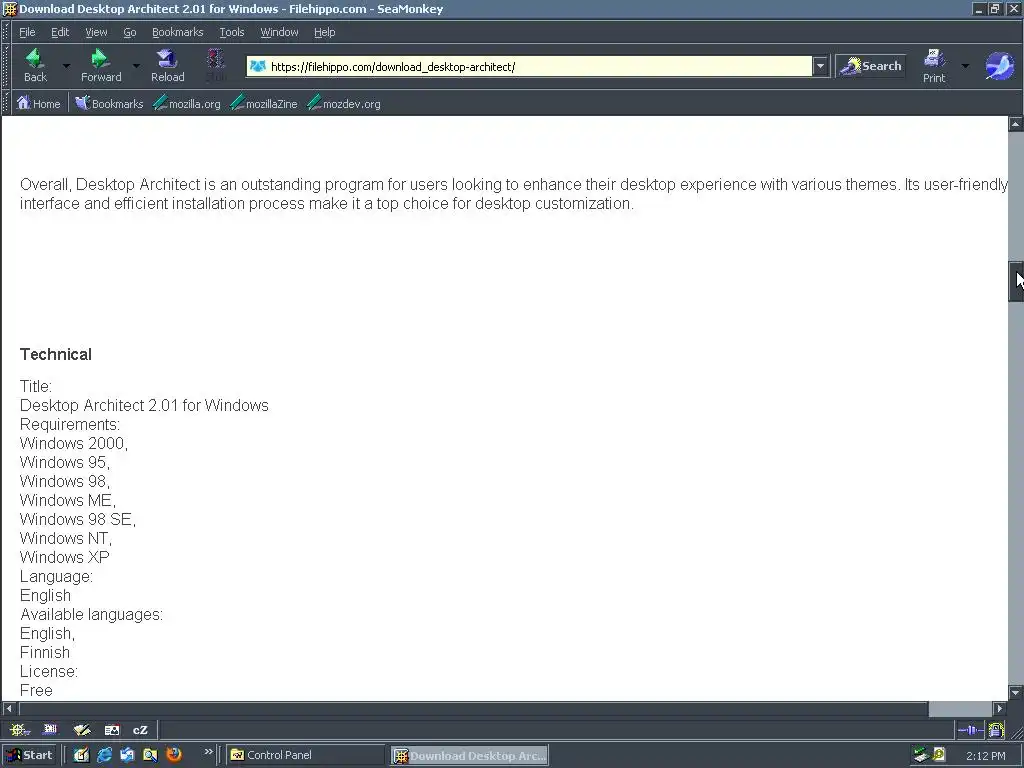
Task: Open the magnifier quick launch icon
Action: [150, 755]
